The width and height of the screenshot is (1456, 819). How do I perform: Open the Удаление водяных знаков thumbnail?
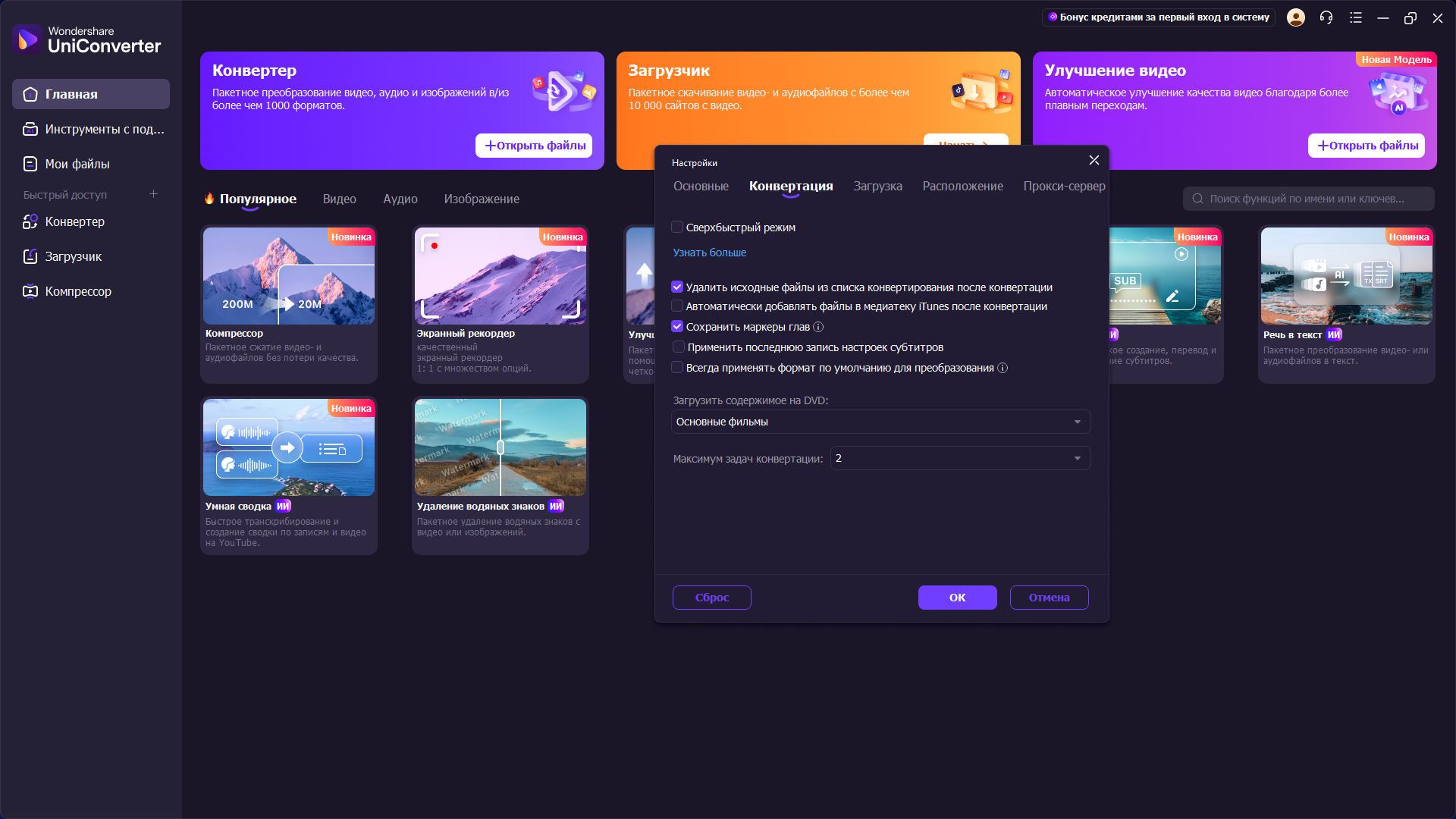coord(500,447)
